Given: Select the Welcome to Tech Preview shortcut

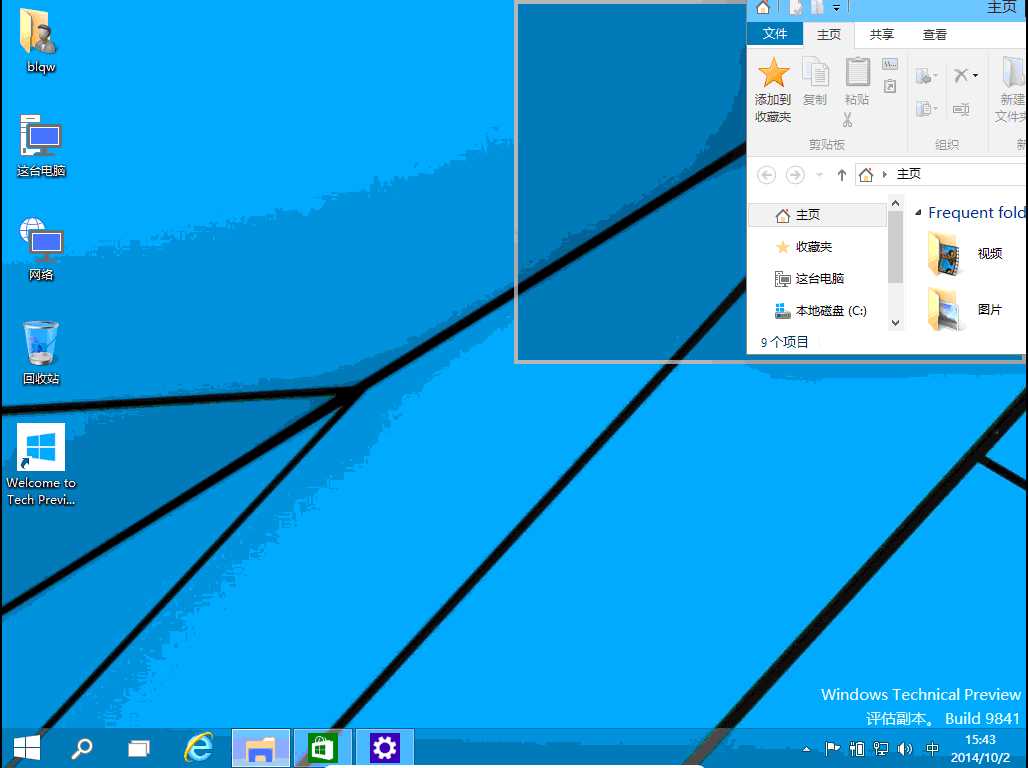Looking at the screenshot, I should coord(41,464).
